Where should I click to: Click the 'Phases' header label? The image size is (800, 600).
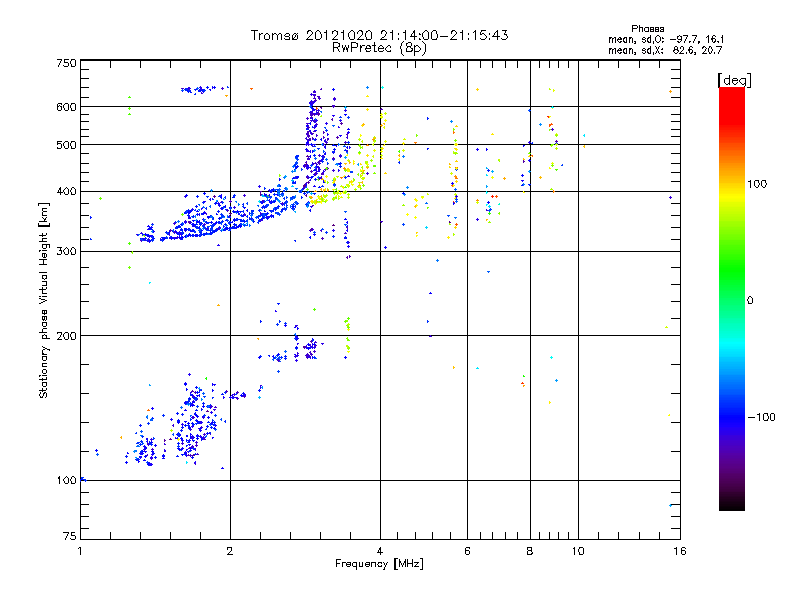(647, 29)
